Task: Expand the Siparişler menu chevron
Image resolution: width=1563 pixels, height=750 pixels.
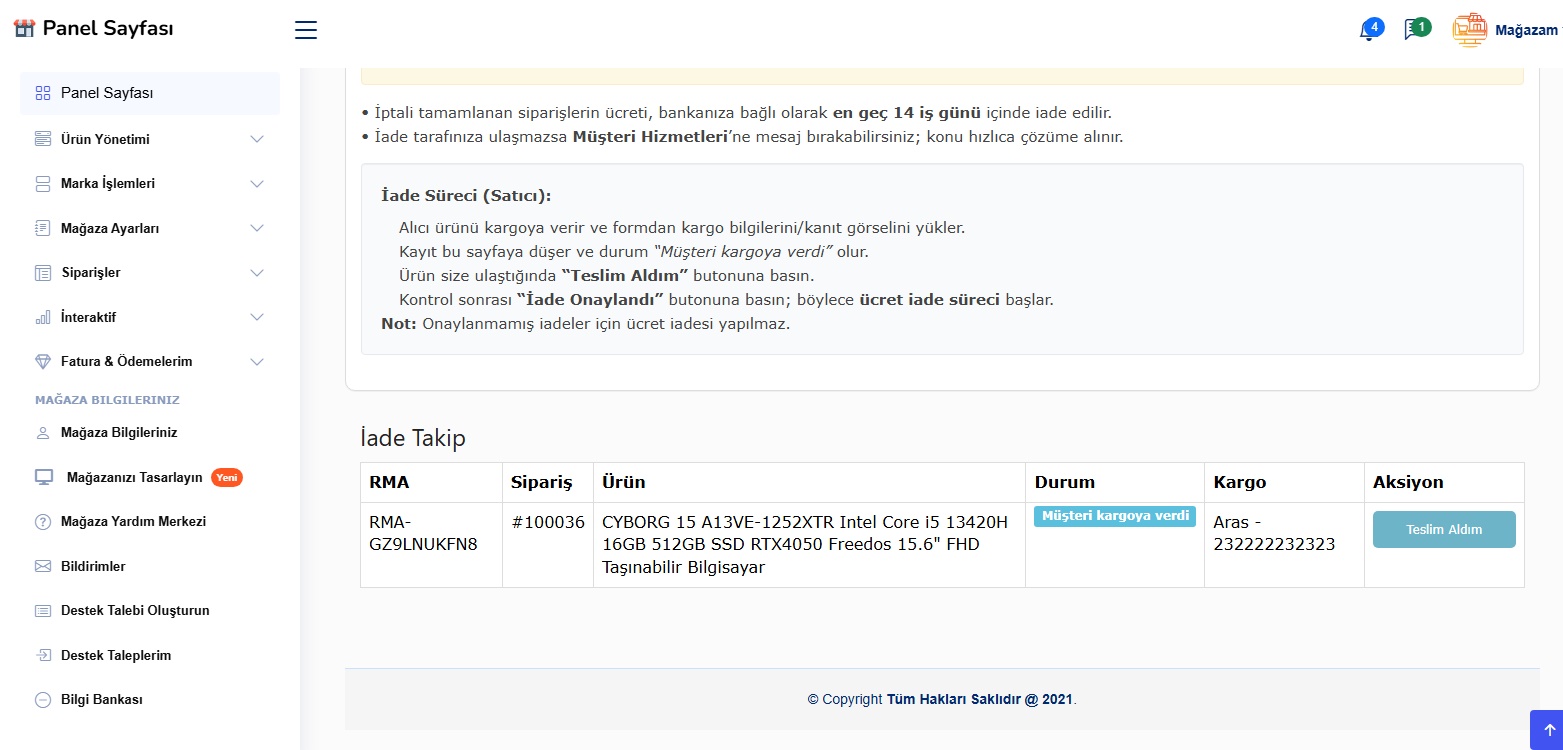Action: (x=257, y=273)
